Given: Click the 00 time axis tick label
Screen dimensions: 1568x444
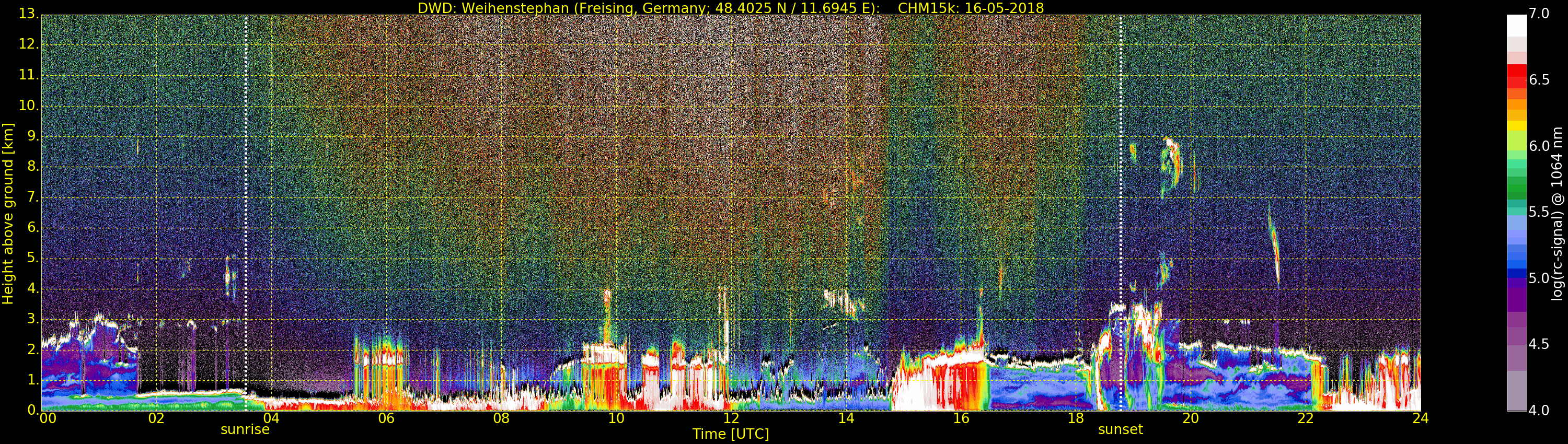Looking at the screenshot, I should click(48, 418).
